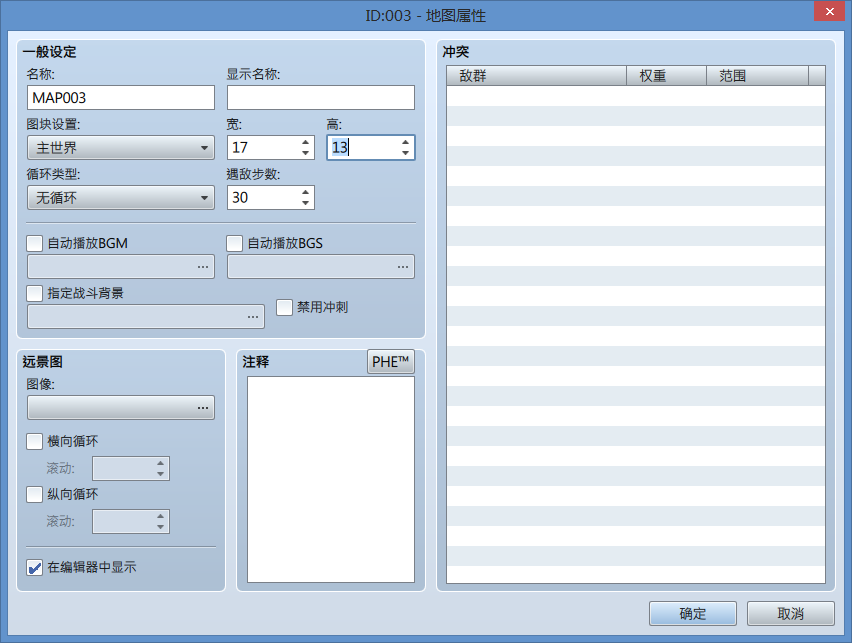Image resolution: width=852 pixels, height=643 pixels.
Task: Enable the 纵向循环 checkbox
Action: (x=35, y=494)
